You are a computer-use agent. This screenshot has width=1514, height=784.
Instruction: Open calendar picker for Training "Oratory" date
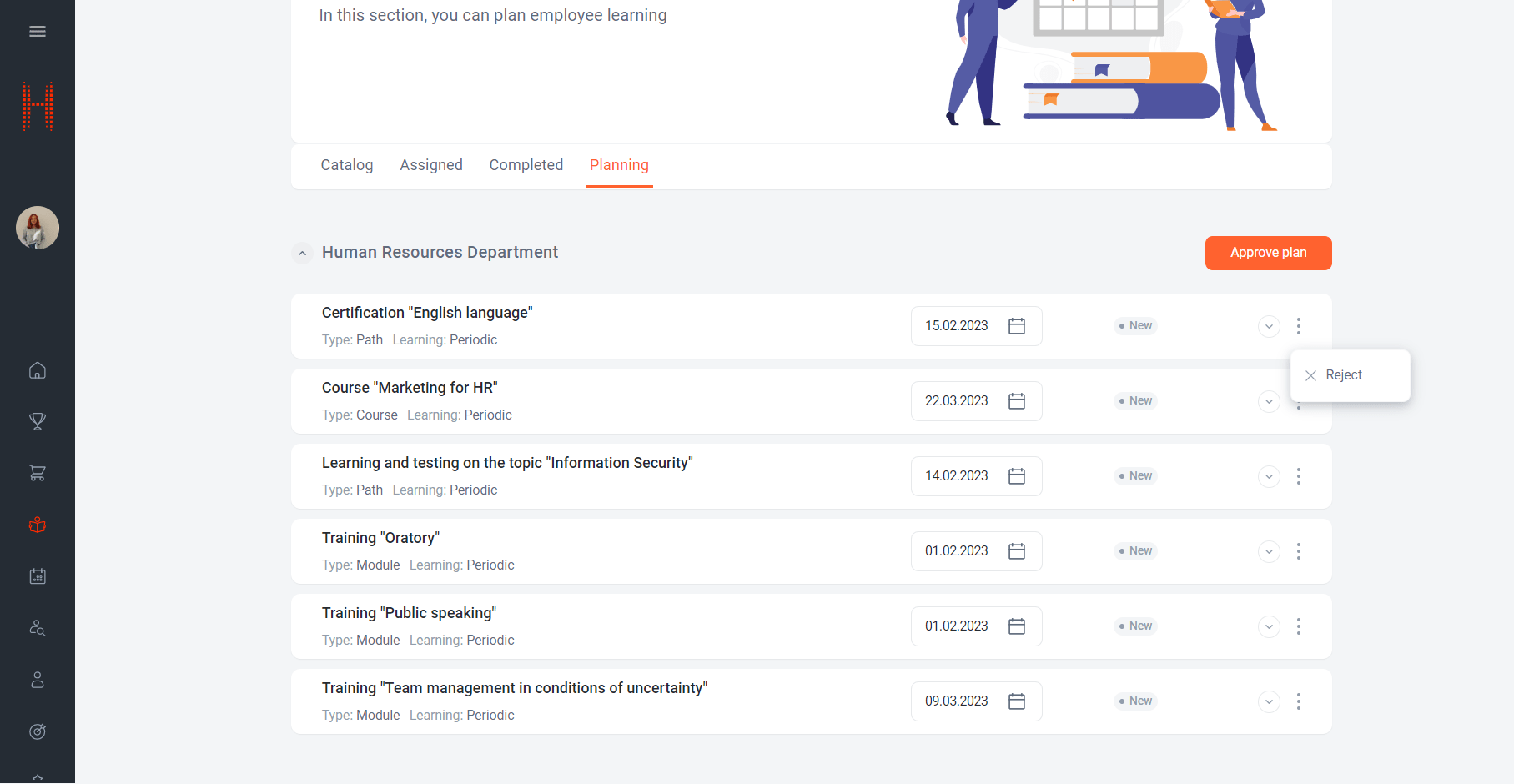[1016, 551]
